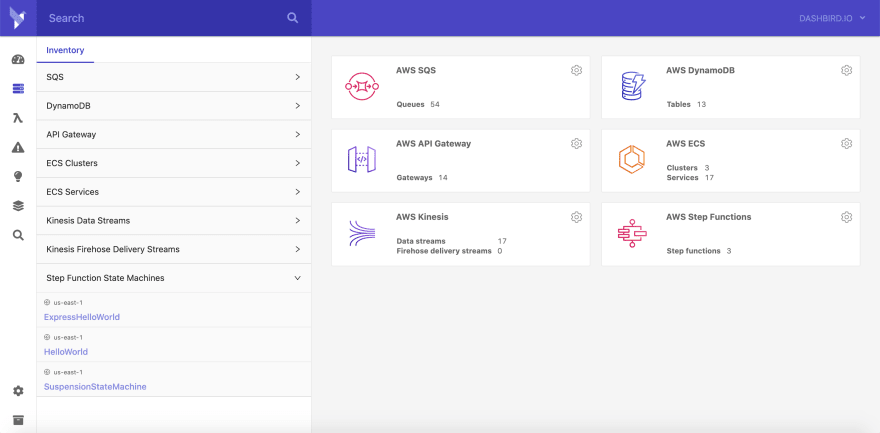Click the AWS API Gateway card title
Viewport: 880px width, 433px height.
tap(433, 144)
